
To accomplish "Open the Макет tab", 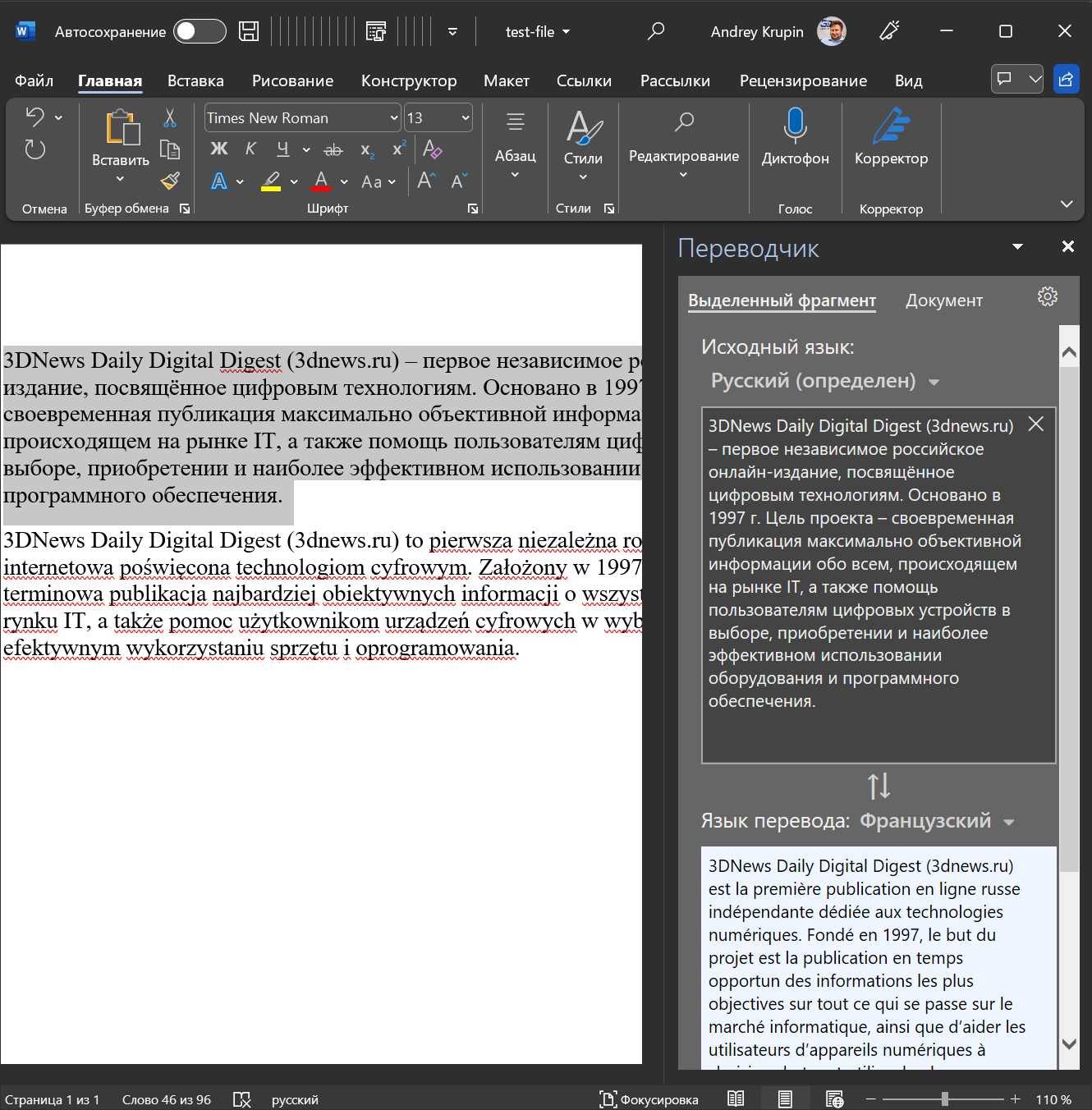I will pyautogui.click(x=507, y=80).
